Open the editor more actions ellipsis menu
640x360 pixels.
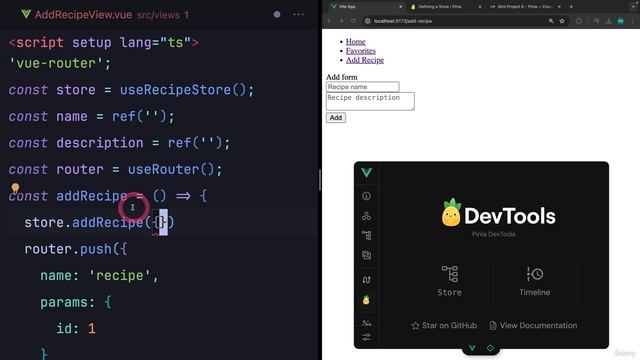click(x=298, y=14)
